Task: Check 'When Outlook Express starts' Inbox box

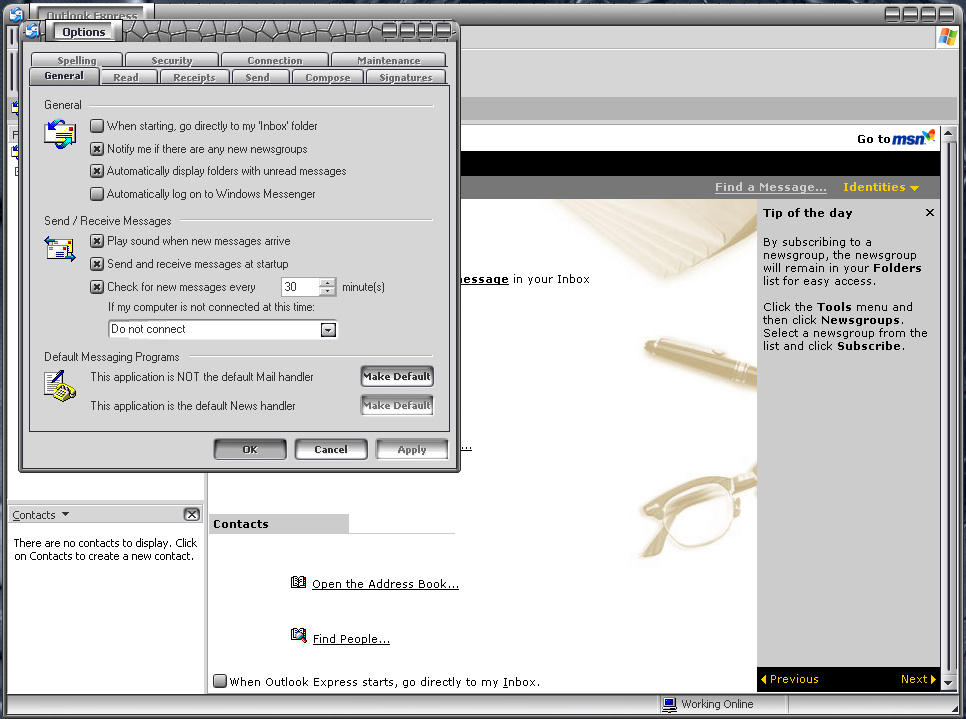Action: (x=220, y=681)
